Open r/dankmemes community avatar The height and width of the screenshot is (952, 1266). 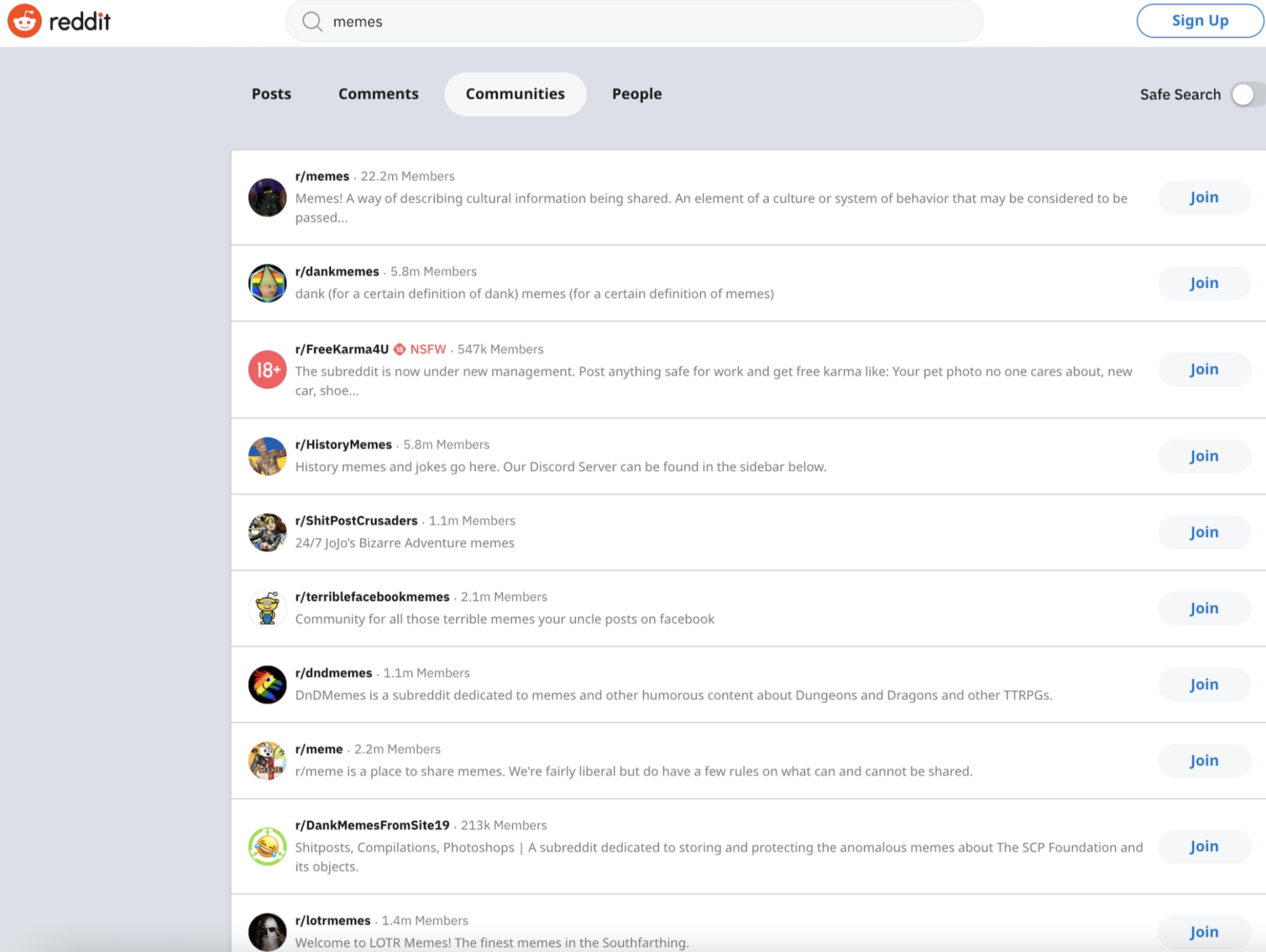click(x=267, y=283)
